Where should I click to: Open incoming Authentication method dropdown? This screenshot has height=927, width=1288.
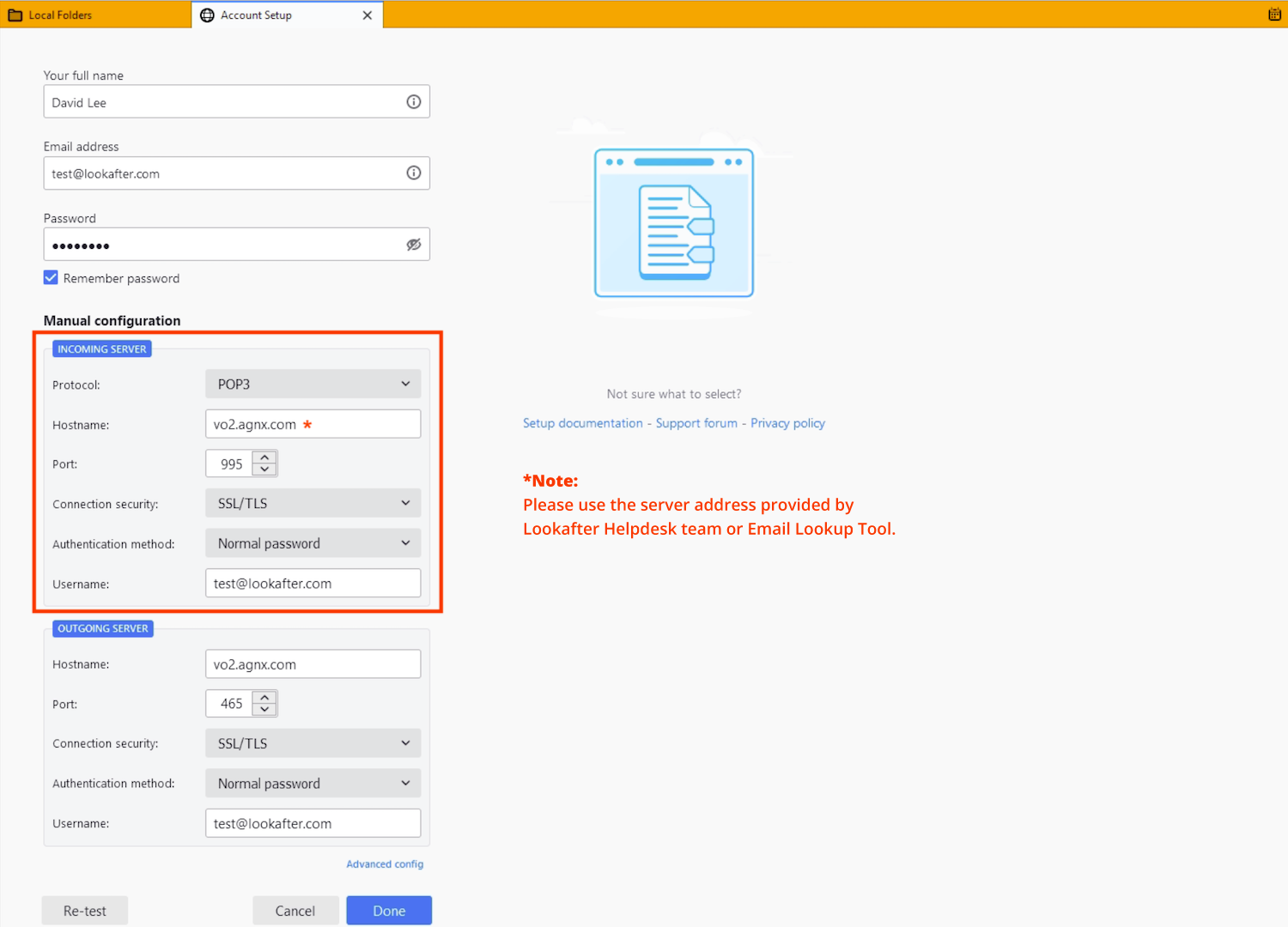point(313,543)
